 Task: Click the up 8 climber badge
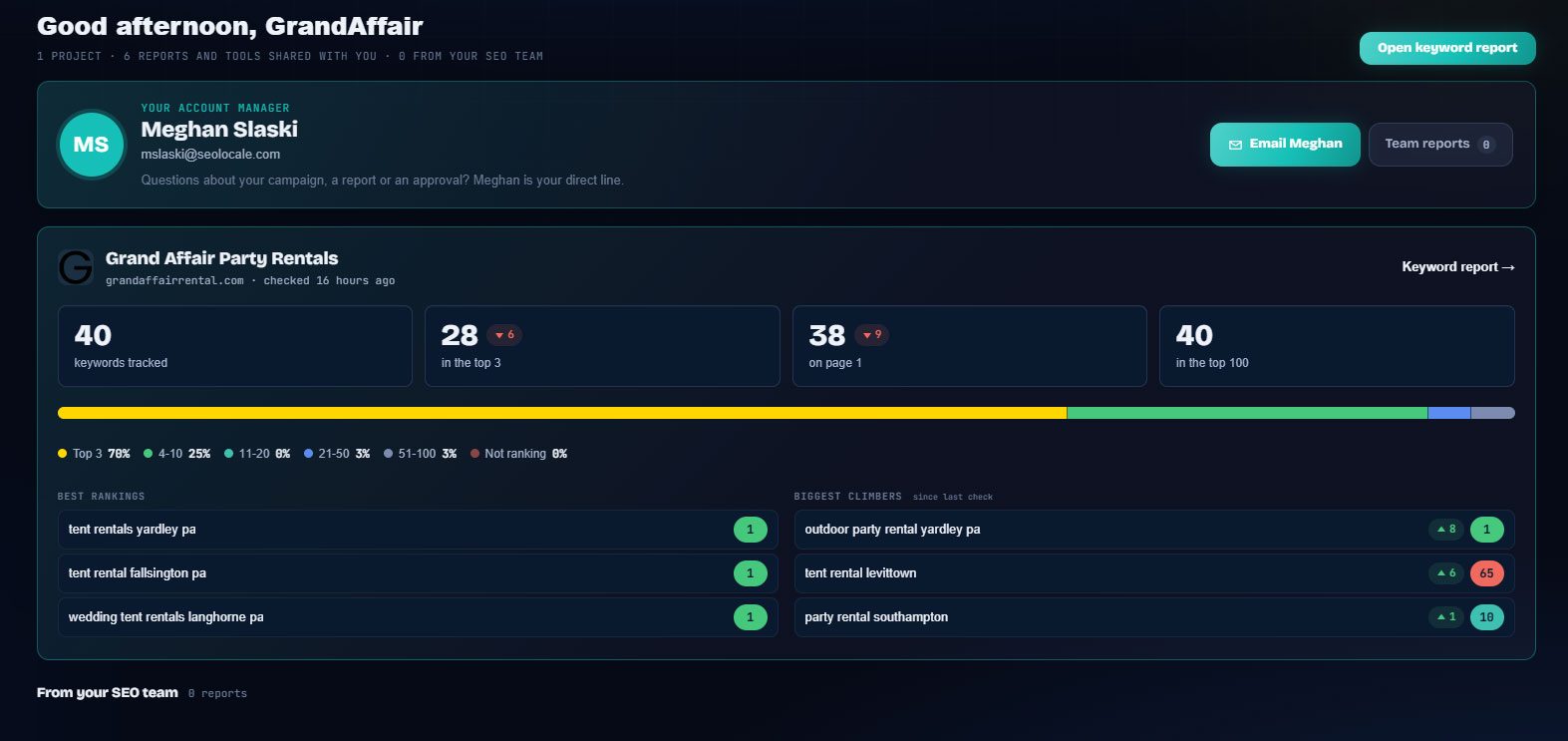[1446, 530]
